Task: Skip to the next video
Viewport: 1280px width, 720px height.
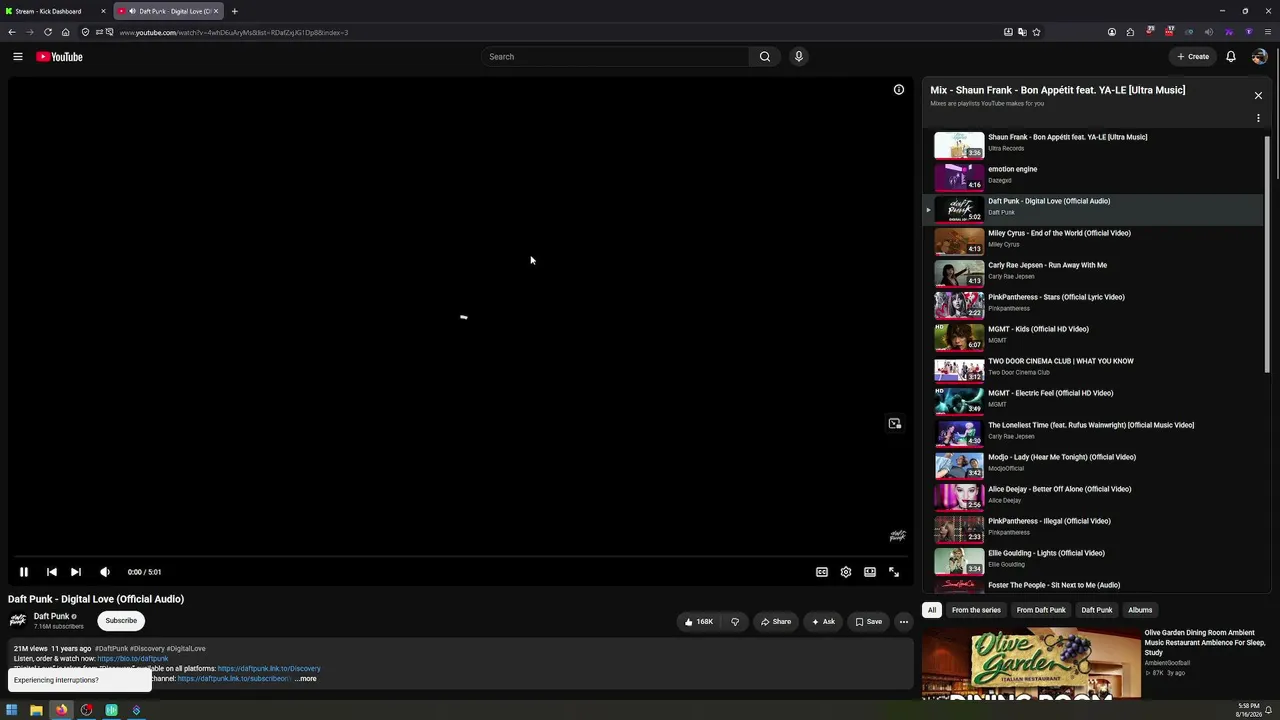Action: (x=76, y=572)
